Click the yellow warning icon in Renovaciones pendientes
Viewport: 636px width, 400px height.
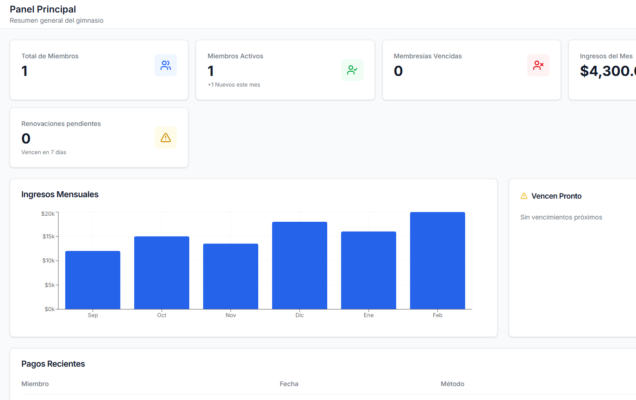pos(165,137)
